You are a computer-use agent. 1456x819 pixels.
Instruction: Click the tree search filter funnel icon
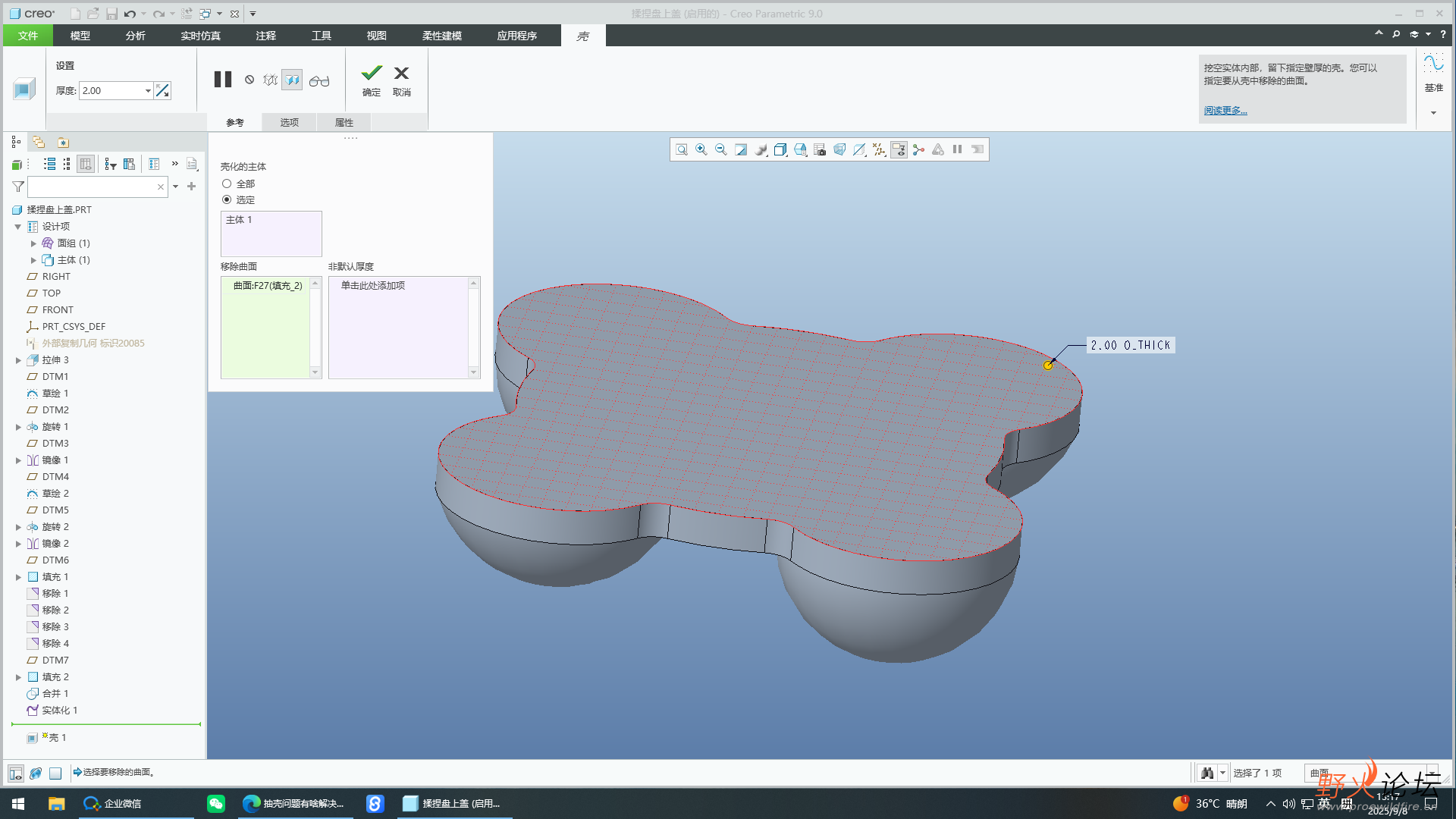click(x=18, y=187)
